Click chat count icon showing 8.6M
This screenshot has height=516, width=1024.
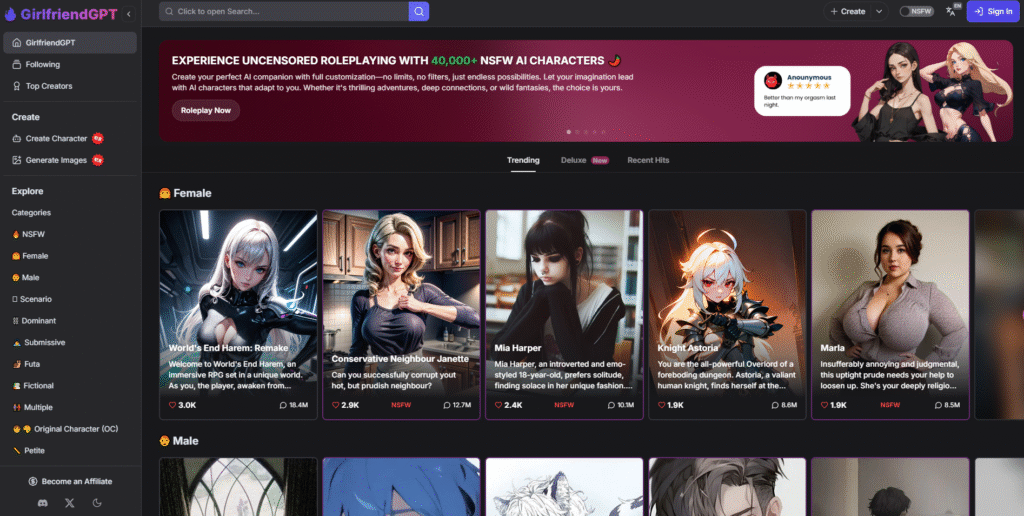point(775,405)
